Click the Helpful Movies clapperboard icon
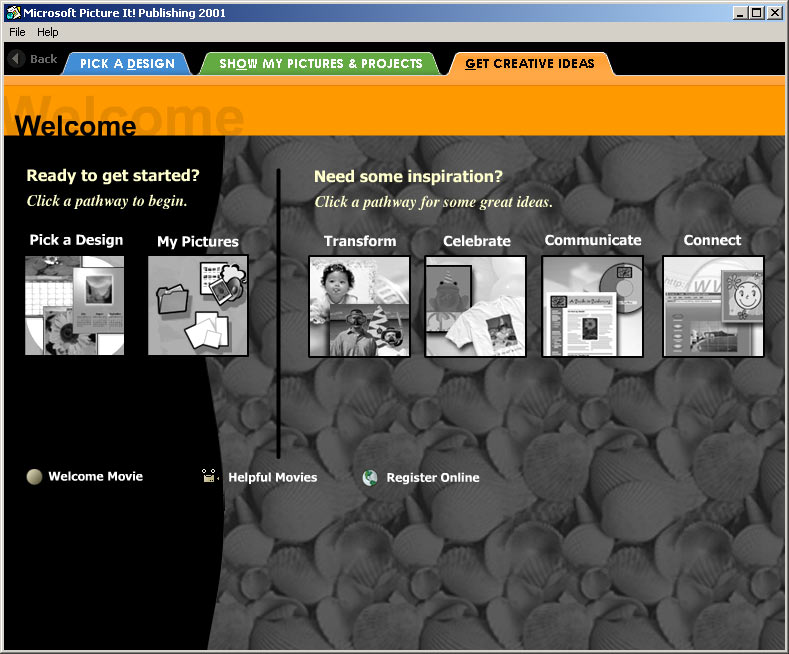 point(209,476)
